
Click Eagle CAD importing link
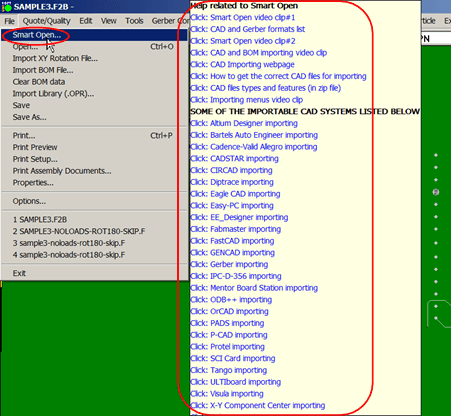(235, 194)
